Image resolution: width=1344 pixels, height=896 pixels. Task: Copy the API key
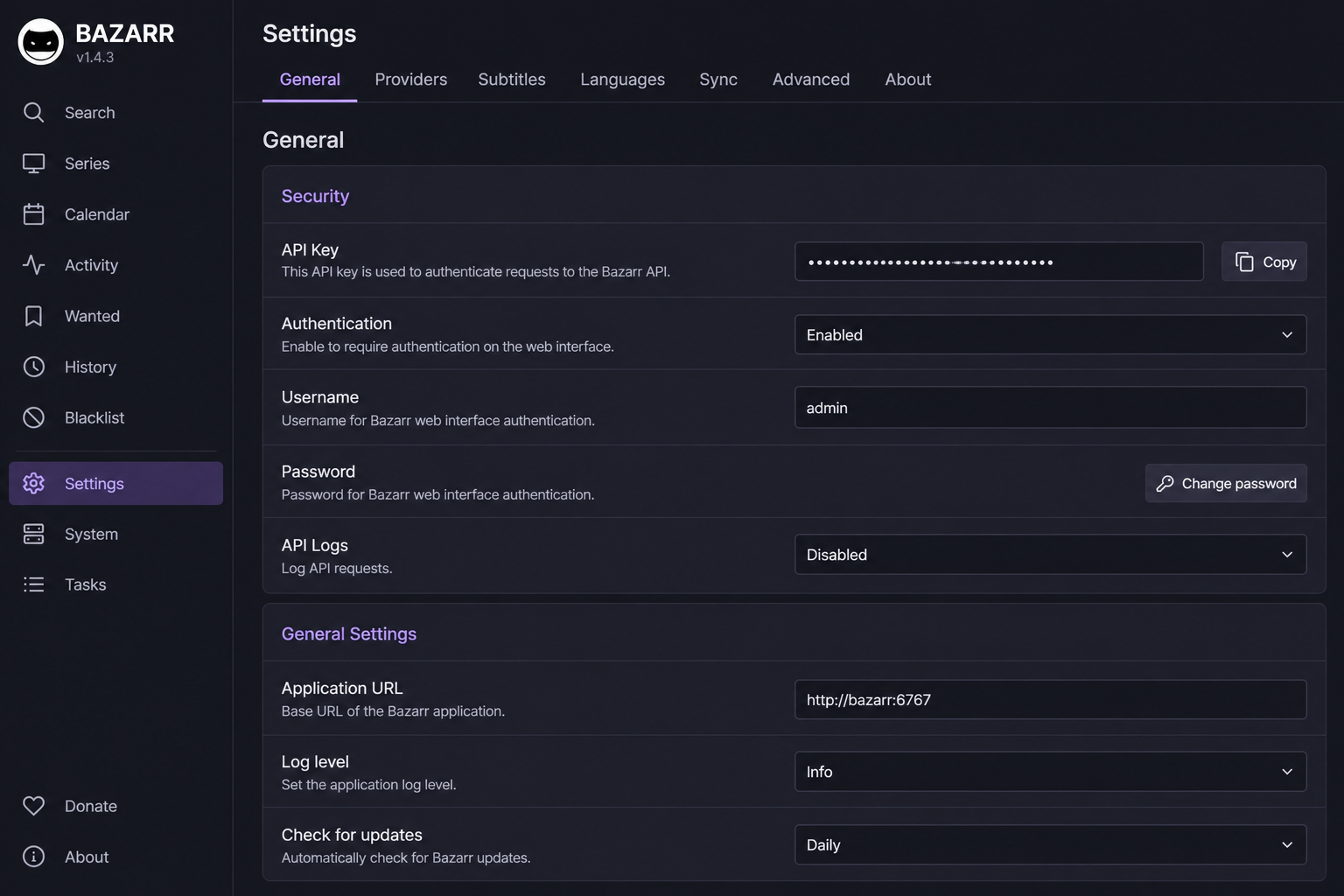[x=1264, y=262]
